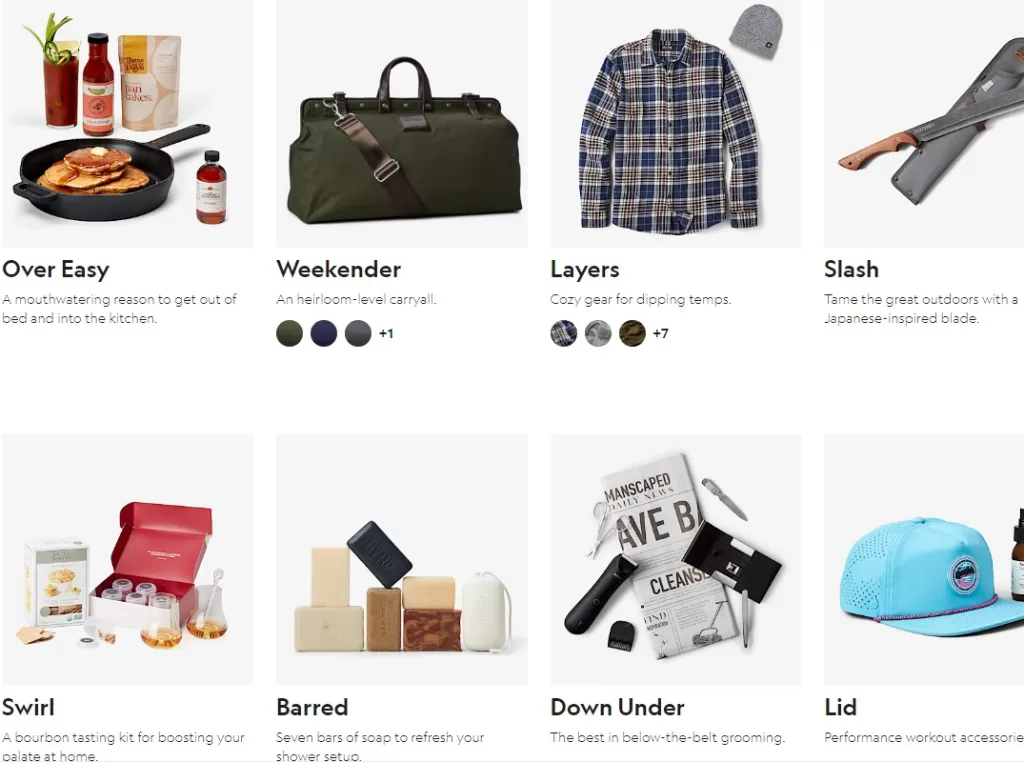Viewport: 1024px width, 762px height.
Task: Open the Over Easy pancake kit image
Action: (x=127, y=123)
